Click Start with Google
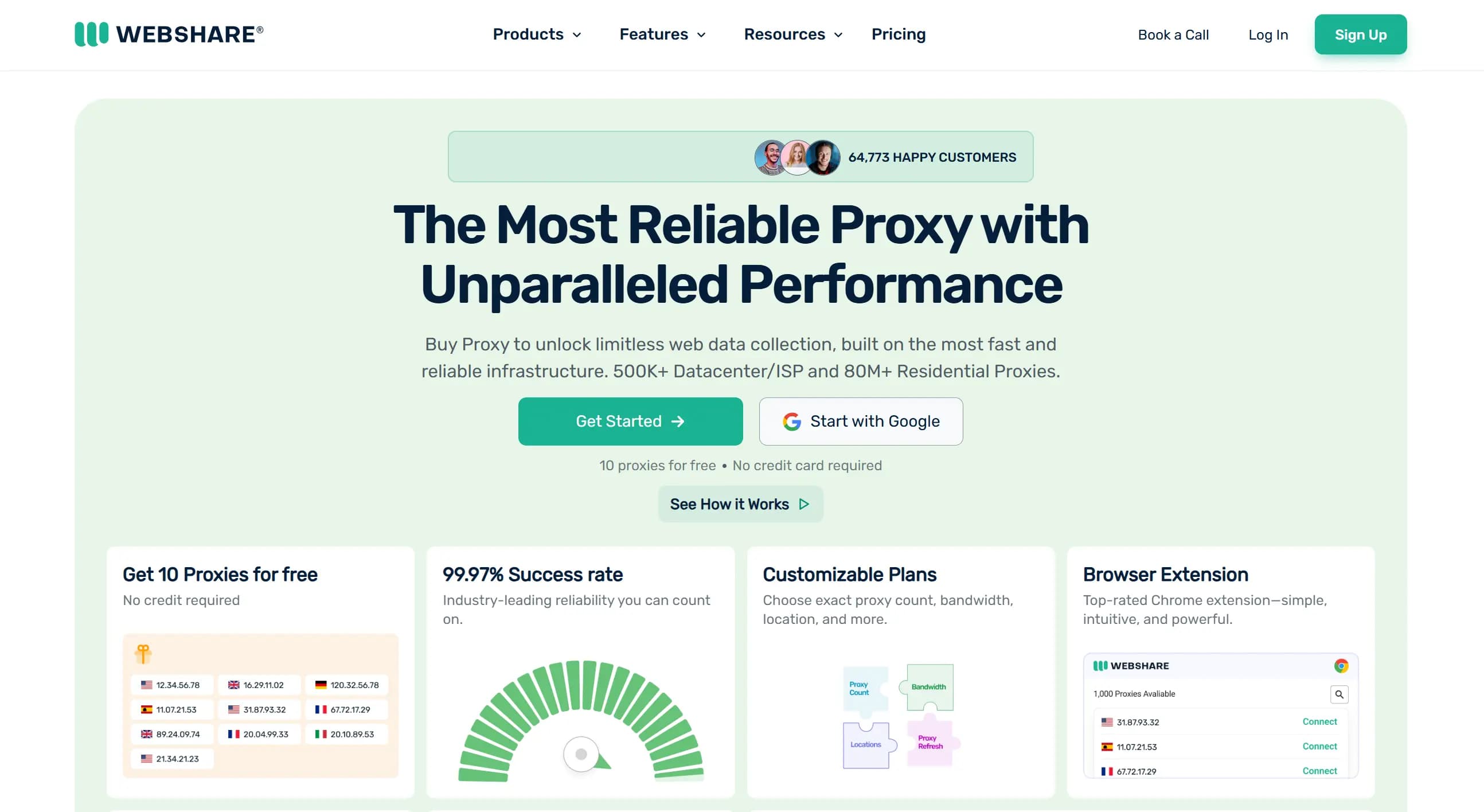This screenshot has height=812, width=1484. click(861, 421)
